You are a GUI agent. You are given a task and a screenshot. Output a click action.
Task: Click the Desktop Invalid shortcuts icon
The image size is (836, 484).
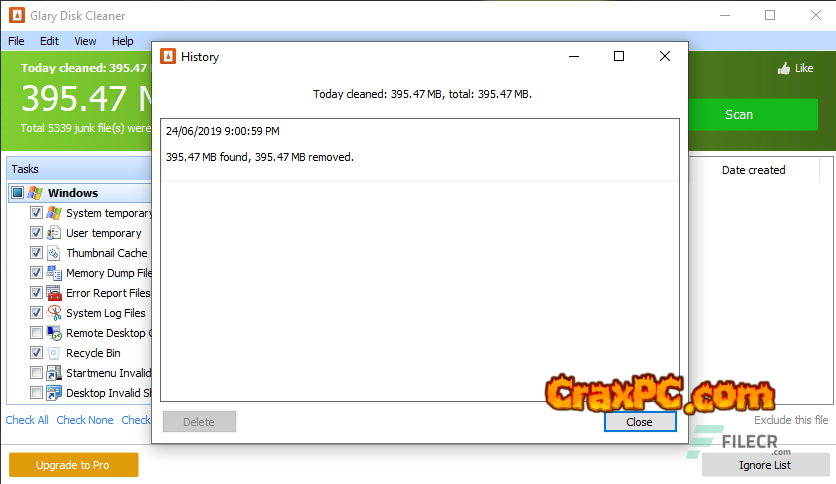[54, 393]
